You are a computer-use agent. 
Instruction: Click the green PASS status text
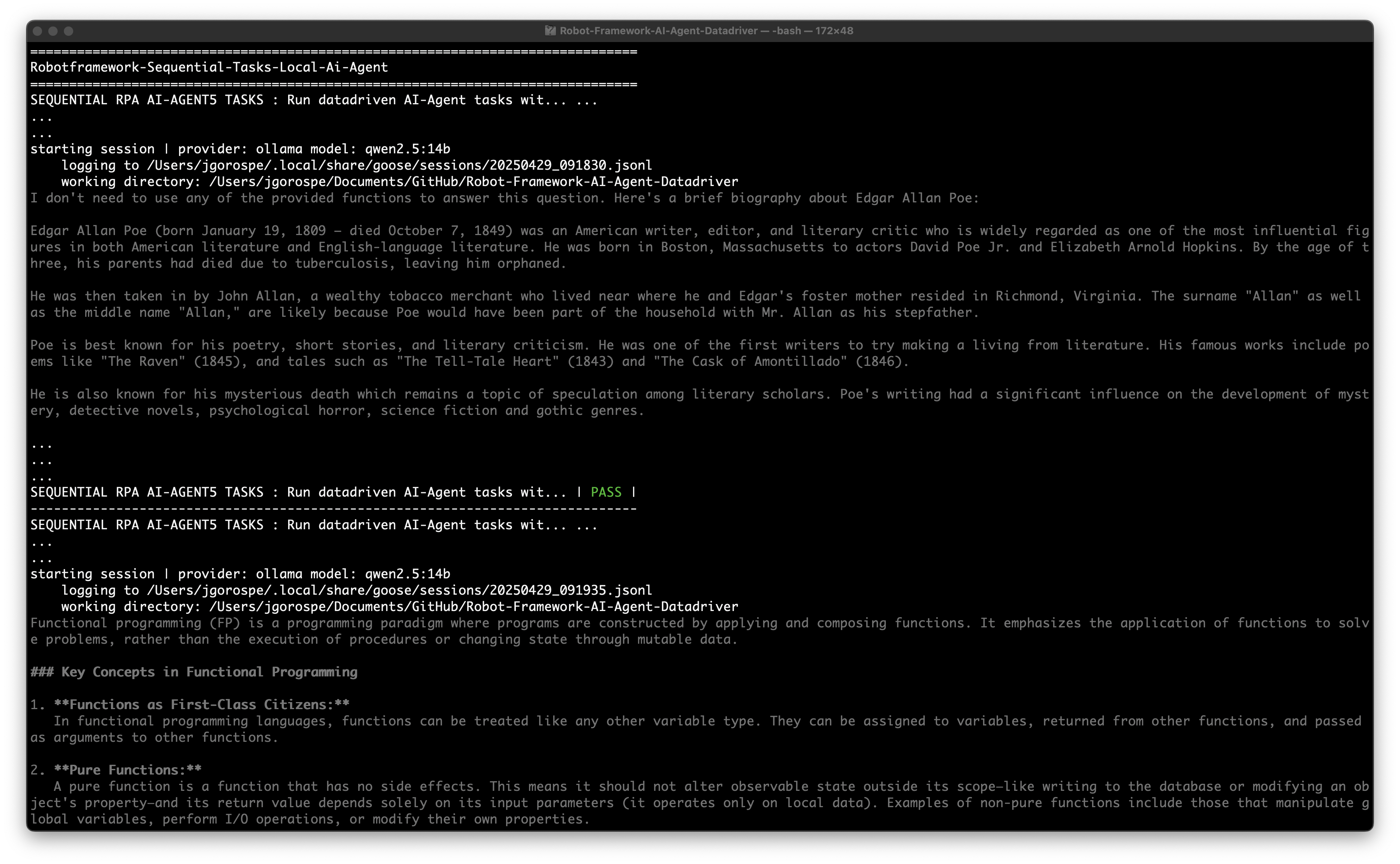point(606,493)
